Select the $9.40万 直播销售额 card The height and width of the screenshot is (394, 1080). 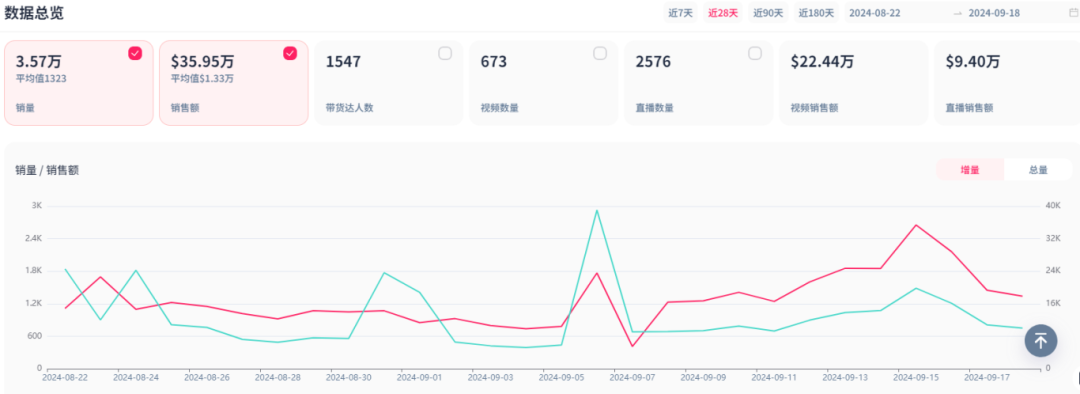[x=1006, y=83]
